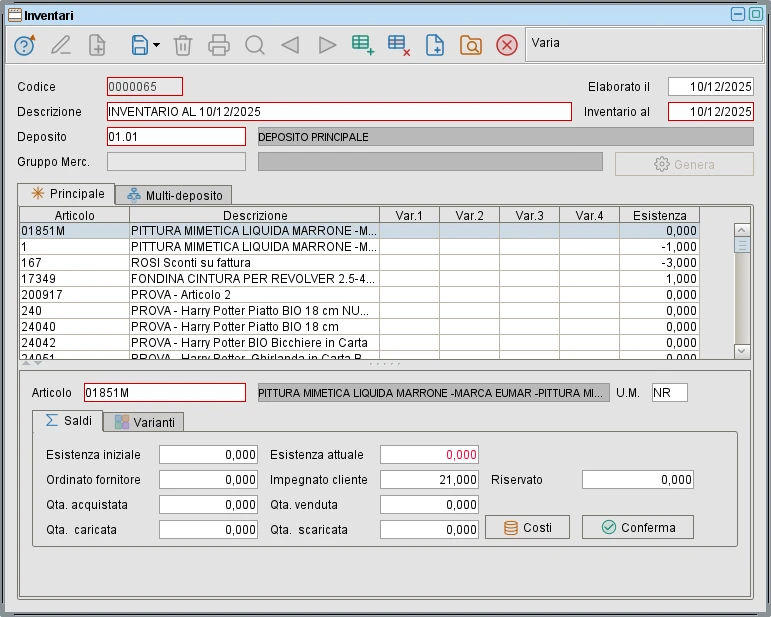
Task: Click the Gruppo Merc. code field
Action: point(177,162)
